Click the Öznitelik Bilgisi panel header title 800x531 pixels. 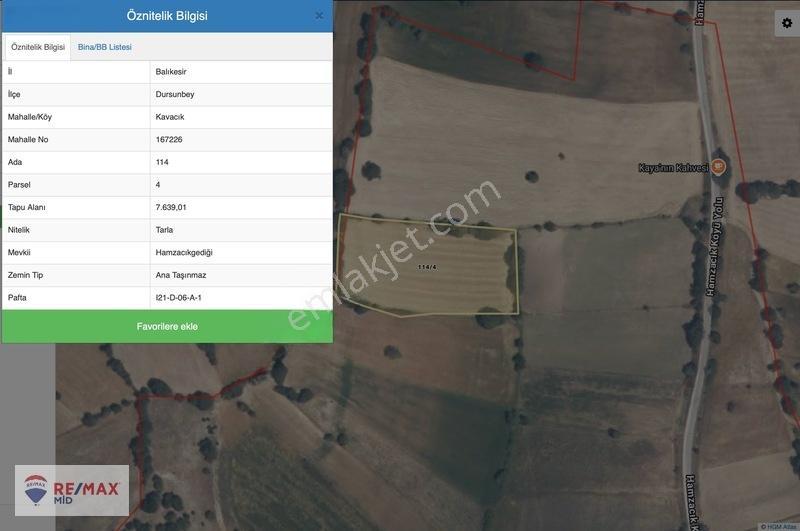tap(167, 16)
